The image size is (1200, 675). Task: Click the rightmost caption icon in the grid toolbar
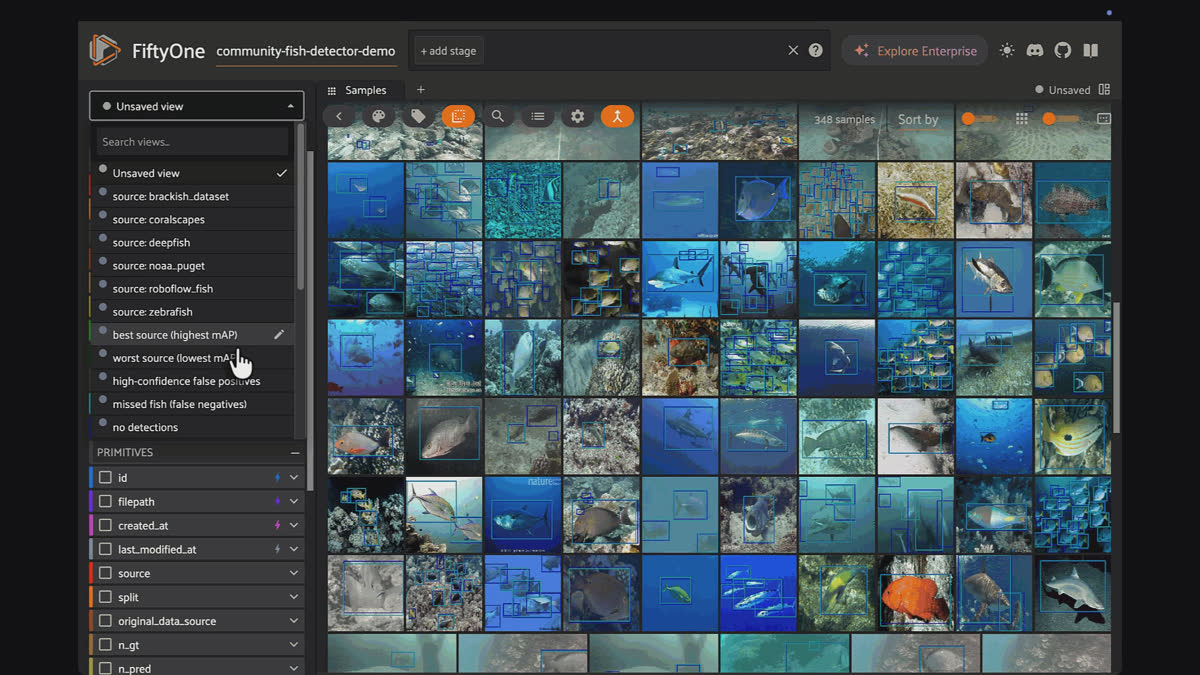click(x=1104, y=118)
